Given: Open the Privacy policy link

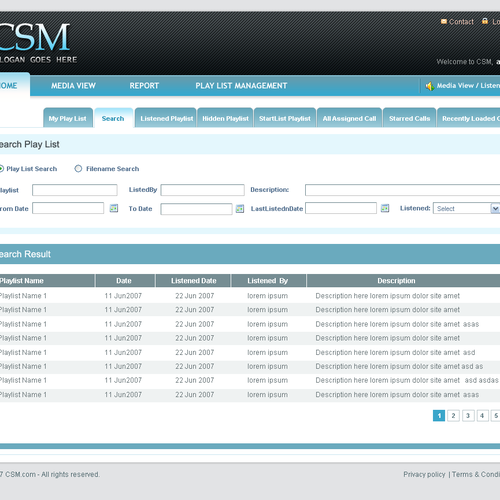Looking at the screenshot, I should (x=424, y=474).
